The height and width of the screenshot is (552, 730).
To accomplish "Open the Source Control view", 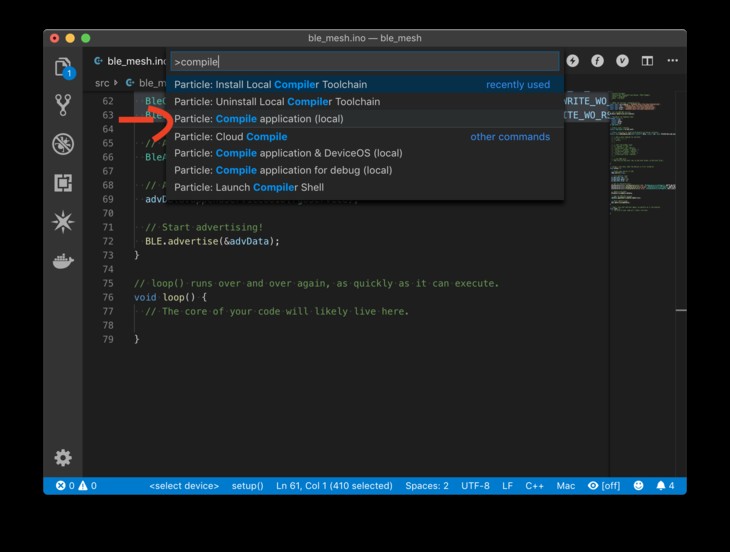I will 63,104.
